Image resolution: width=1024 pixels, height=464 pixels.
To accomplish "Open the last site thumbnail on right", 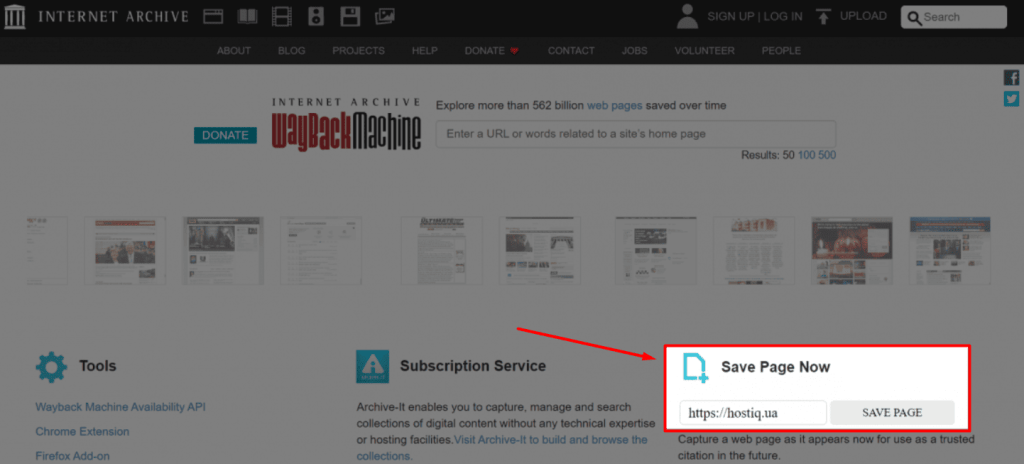I will [950, 251].
